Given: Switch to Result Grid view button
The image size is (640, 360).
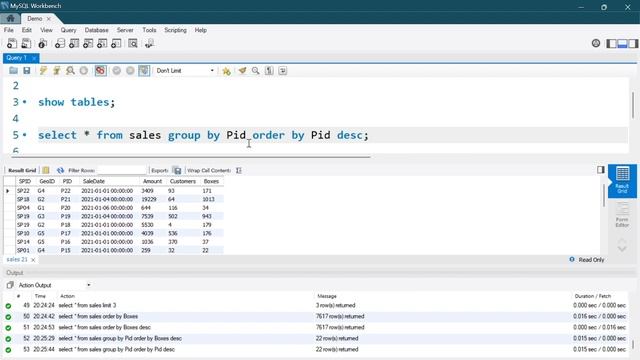Looking at the screenshot, I should tap(622, 180).
